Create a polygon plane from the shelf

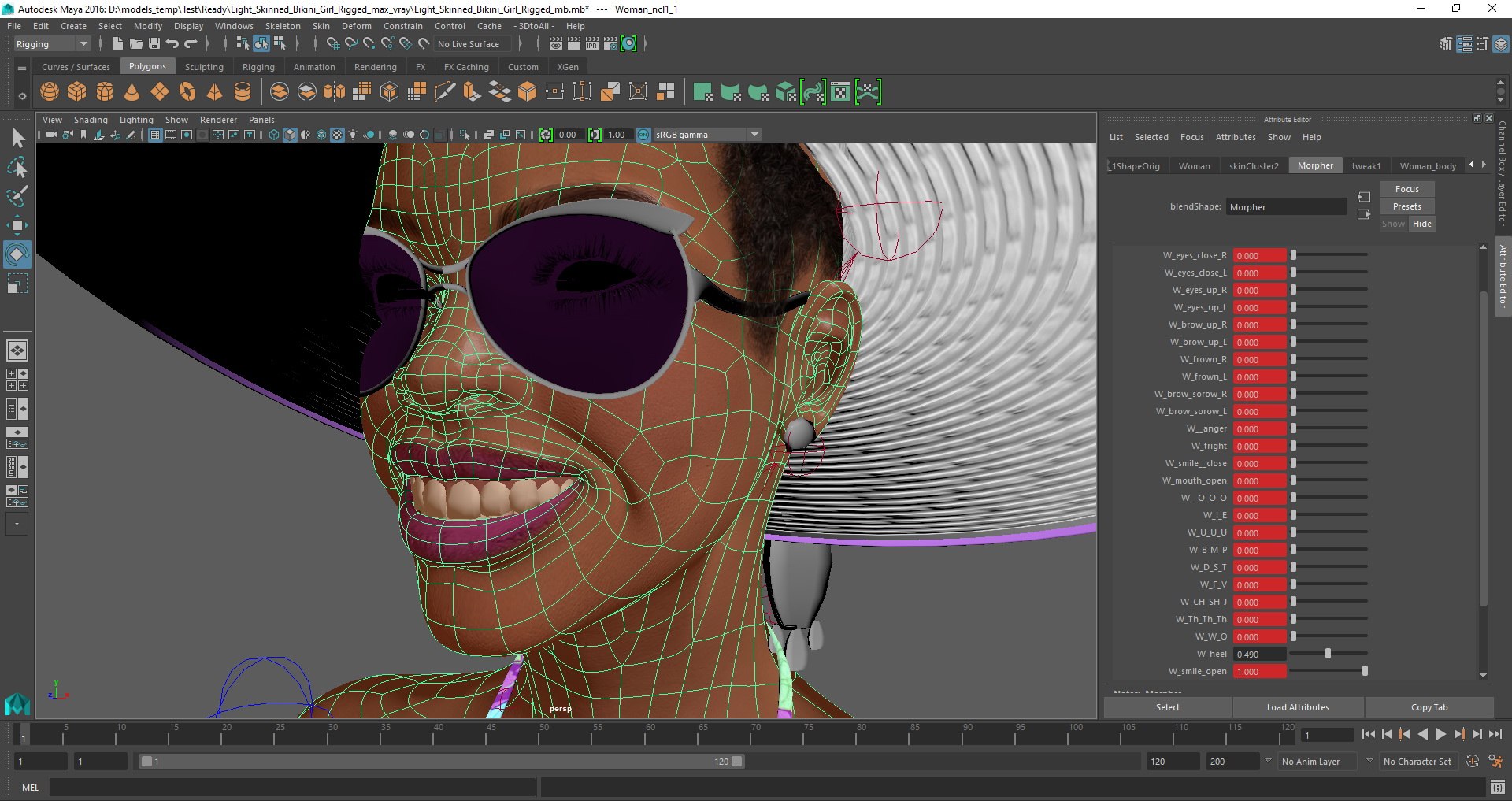click(160, 92)
